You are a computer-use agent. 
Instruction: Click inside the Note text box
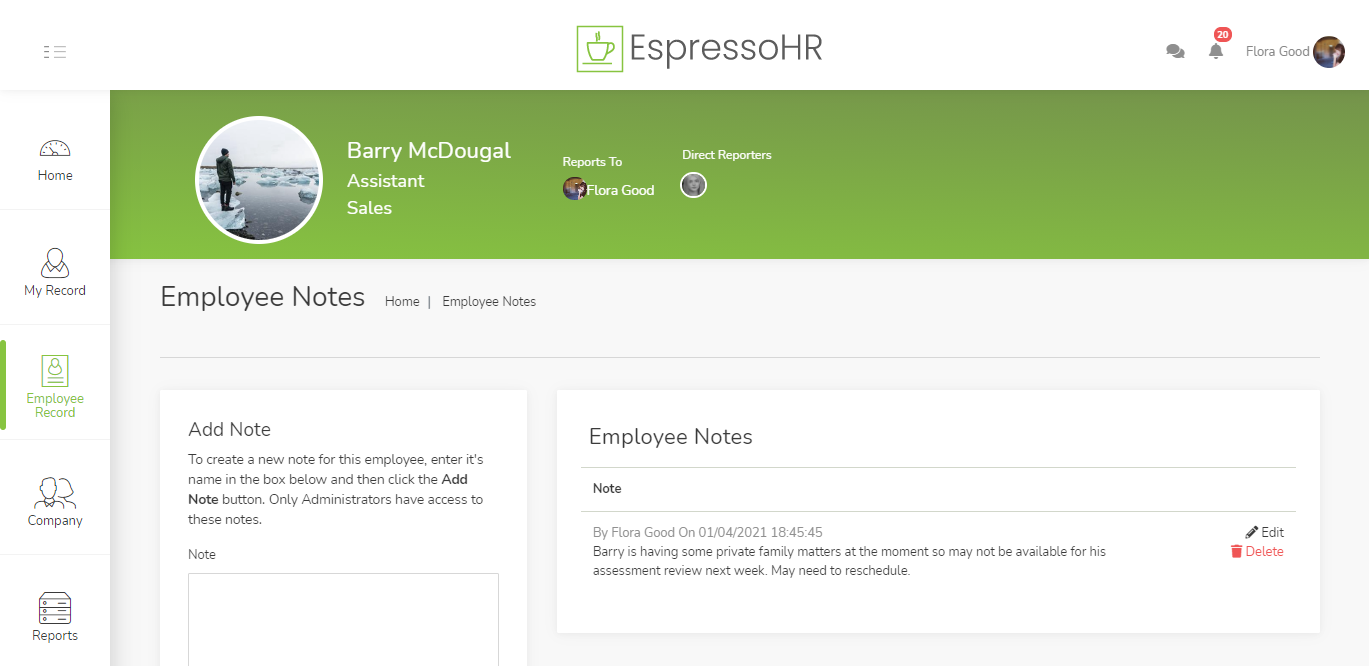pos(343,620)
